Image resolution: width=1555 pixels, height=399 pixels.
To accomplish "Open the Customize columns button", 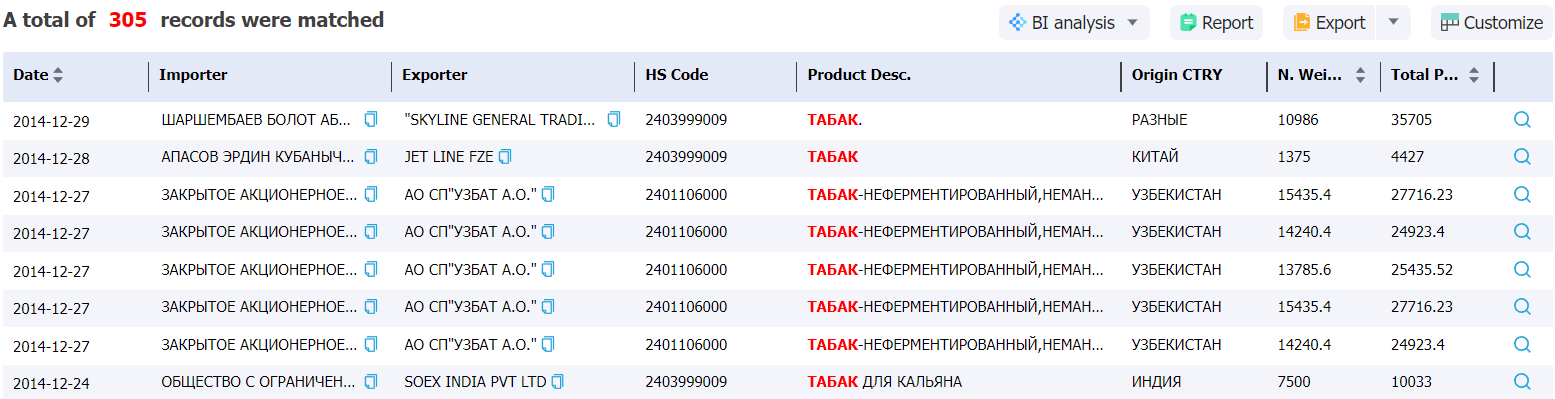I will tap(1491, 23).
